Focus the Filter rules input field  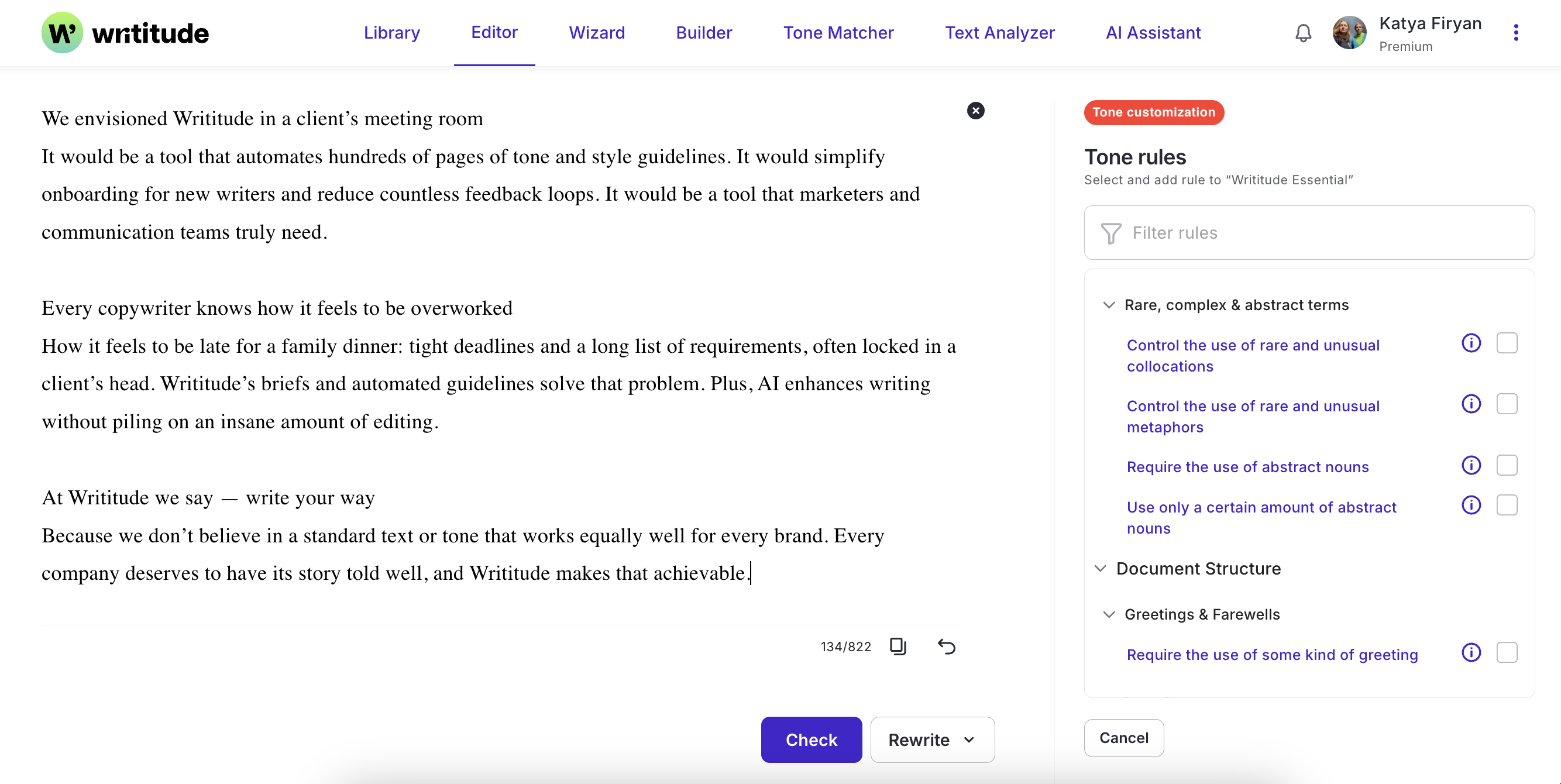click(1309, 233)
